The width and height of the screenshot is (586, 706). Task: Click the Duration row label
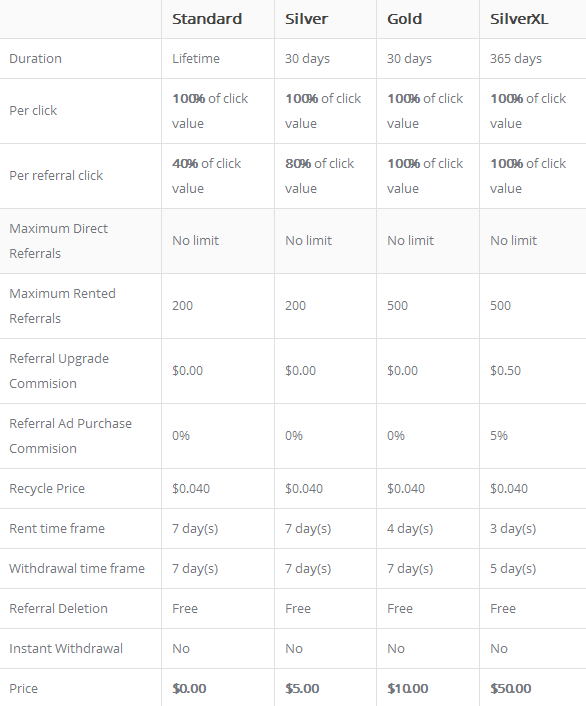point(35,59)
